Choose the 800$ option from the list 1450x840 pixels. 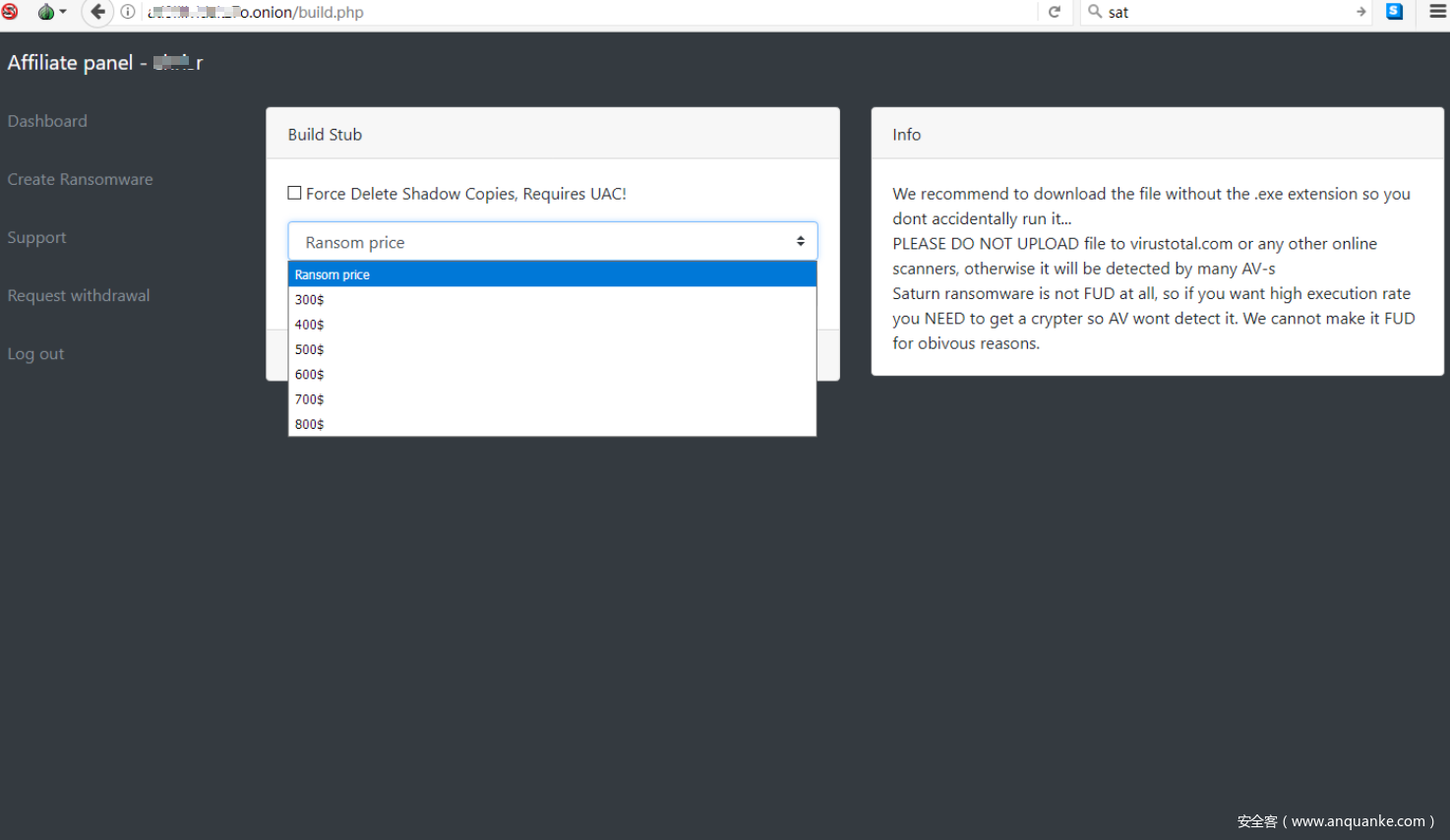(310, 424)
